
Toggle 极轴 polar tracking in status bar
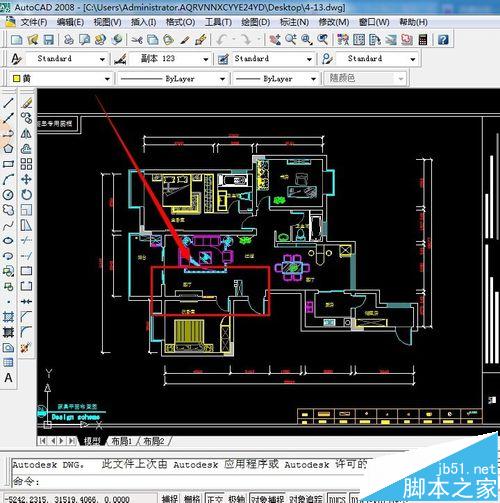click(x=237, y=499)
